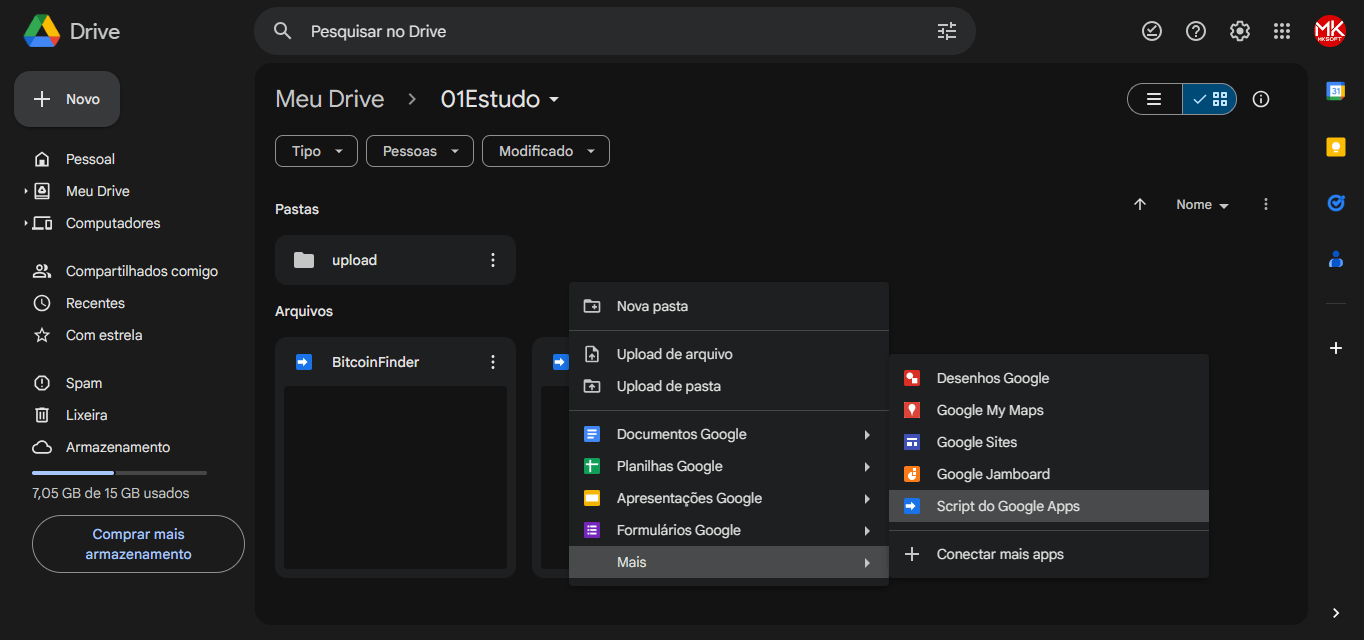
Task: Open the Modificado filter dropdown
Action: (x=545, y=151)
